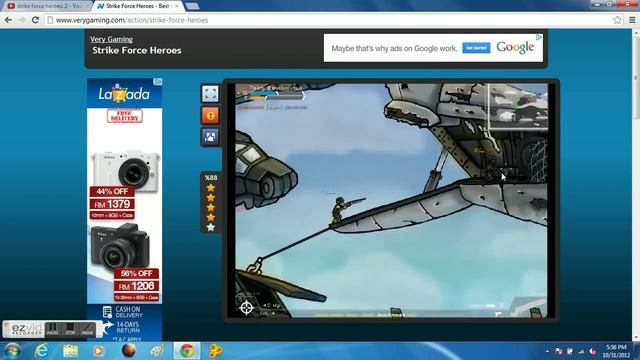The image size is (640, 360).
Task: Open Windows Media Player from taskbar
Action: (x=98, y=351)
